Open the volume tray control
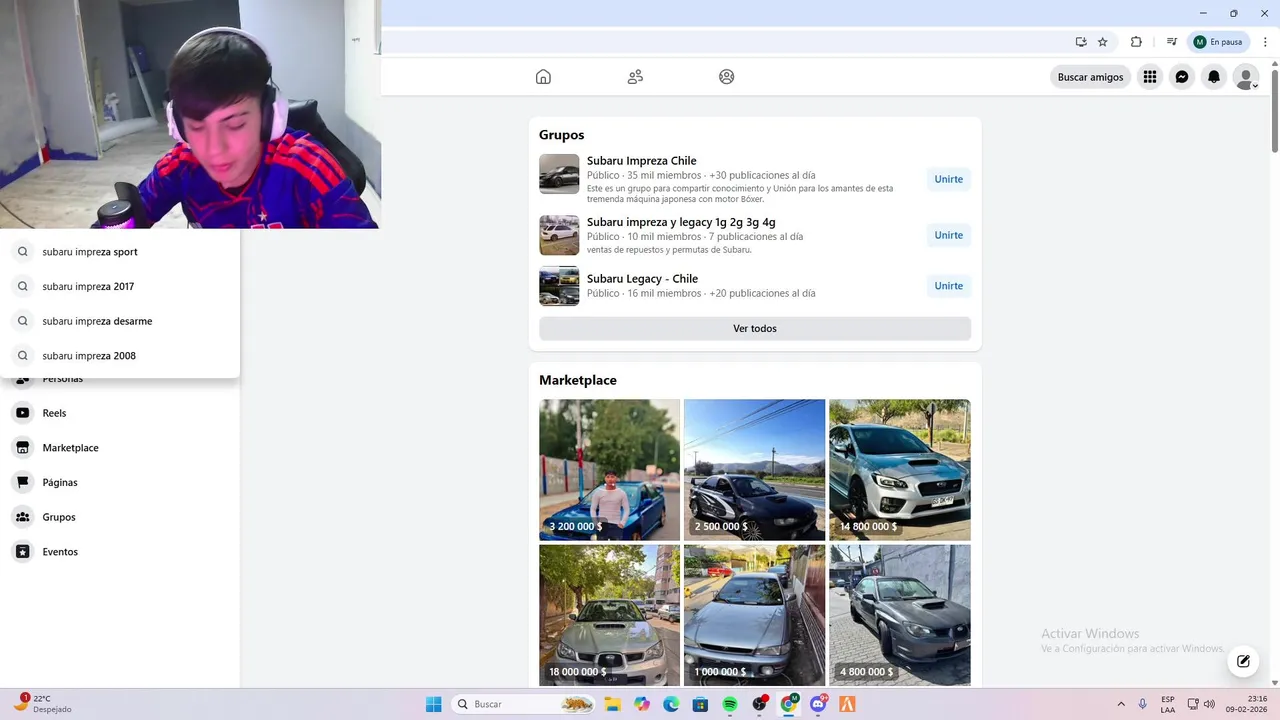 point(1209,704)
